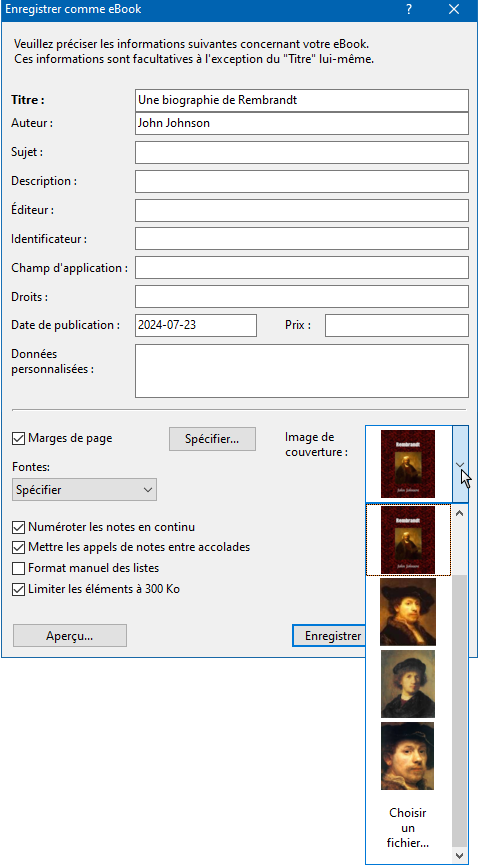Select the red Rembrandt book cover in list
479x866 pixels.
point(408,540)
